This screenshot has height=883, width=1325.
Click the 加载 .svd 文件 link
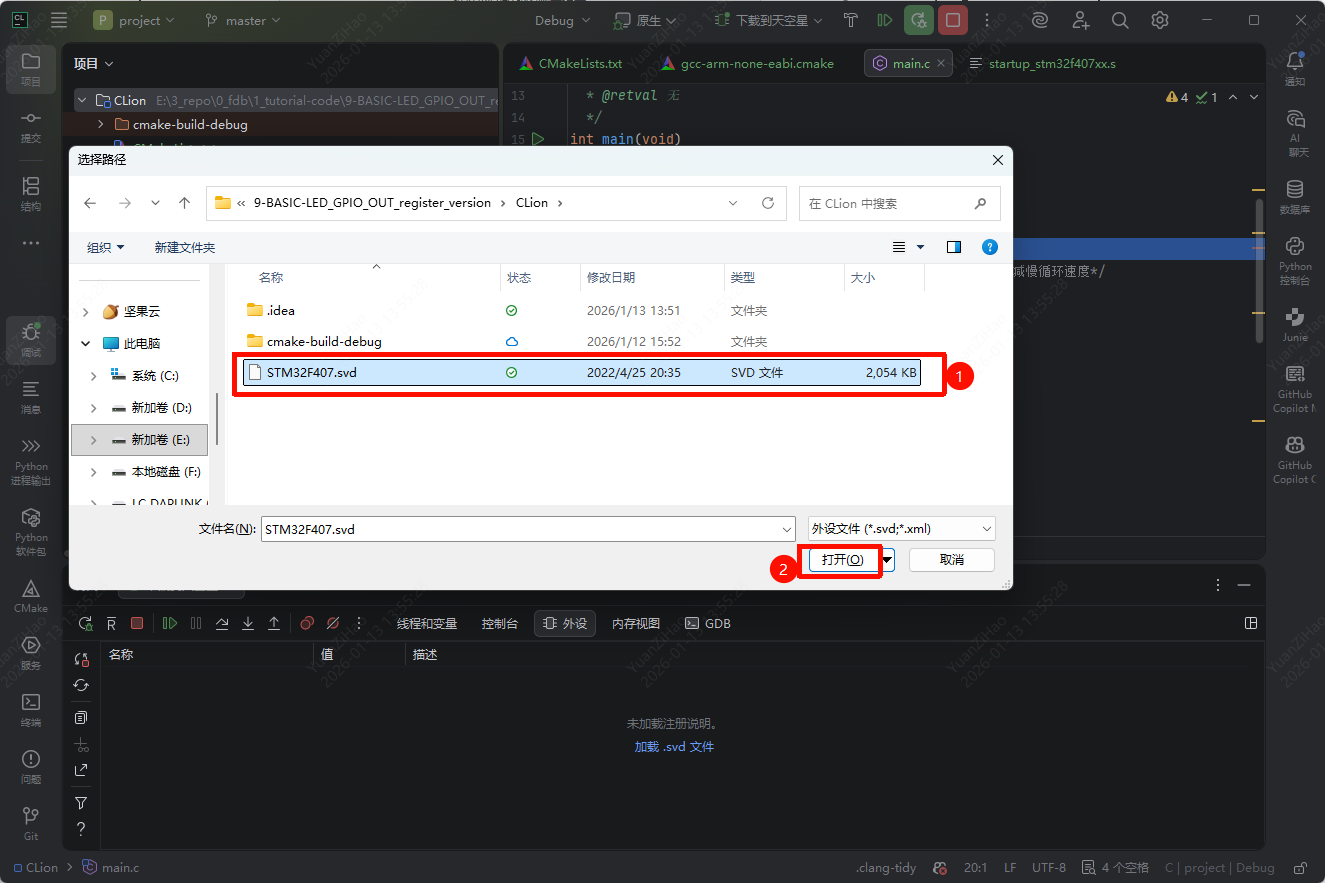tap(674, 746)
